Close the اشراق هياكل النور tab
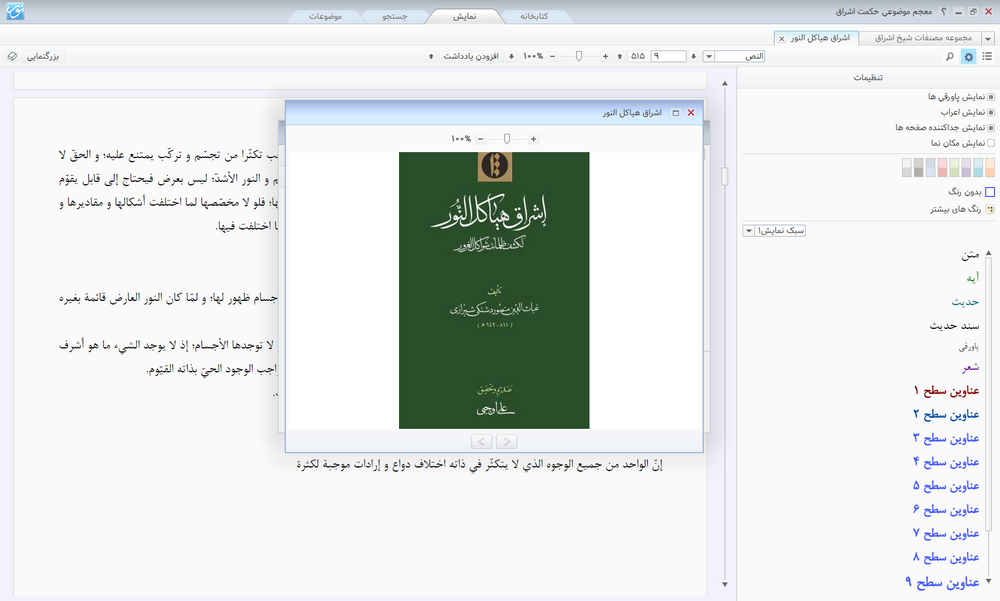The height and width of the screenshot is (601, 1000). click(x=781, y=39)
